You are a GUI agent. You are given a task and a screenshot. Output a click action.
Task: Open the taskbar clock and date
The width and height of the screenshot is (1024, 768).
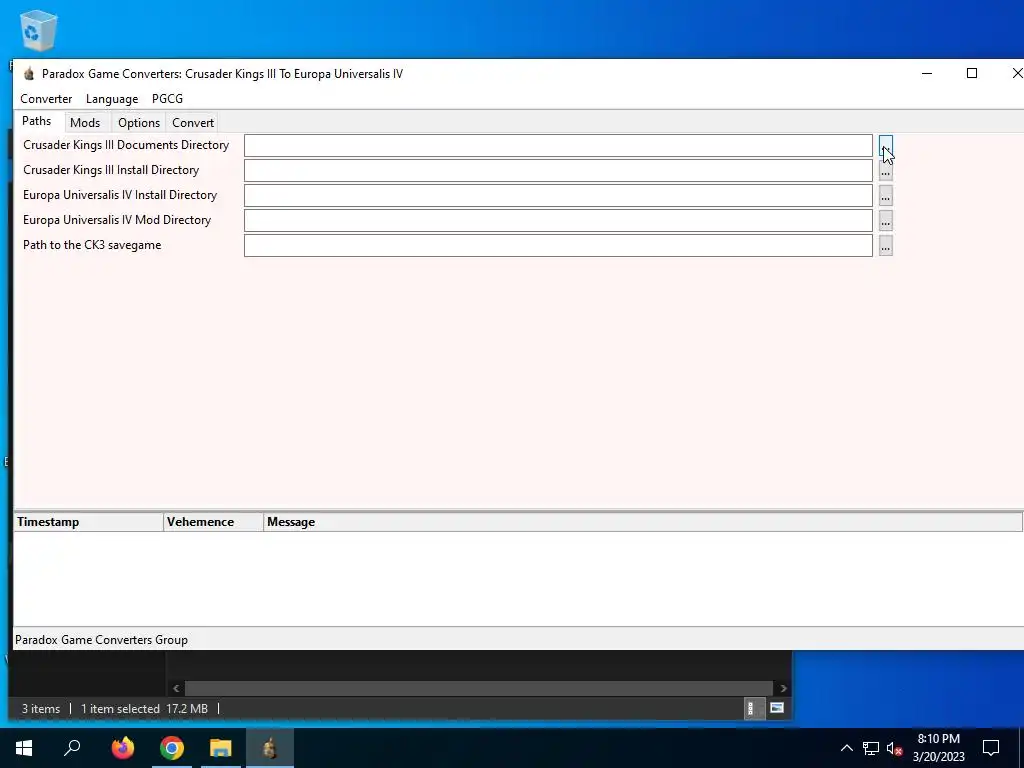[938, 748]
